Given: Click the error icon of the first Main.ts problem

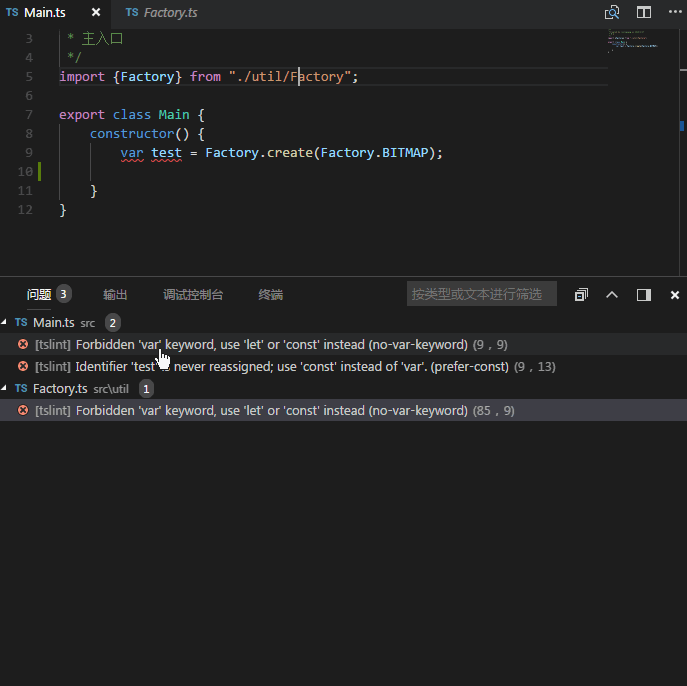Looking at the screenshot, I should coord(23,344).
